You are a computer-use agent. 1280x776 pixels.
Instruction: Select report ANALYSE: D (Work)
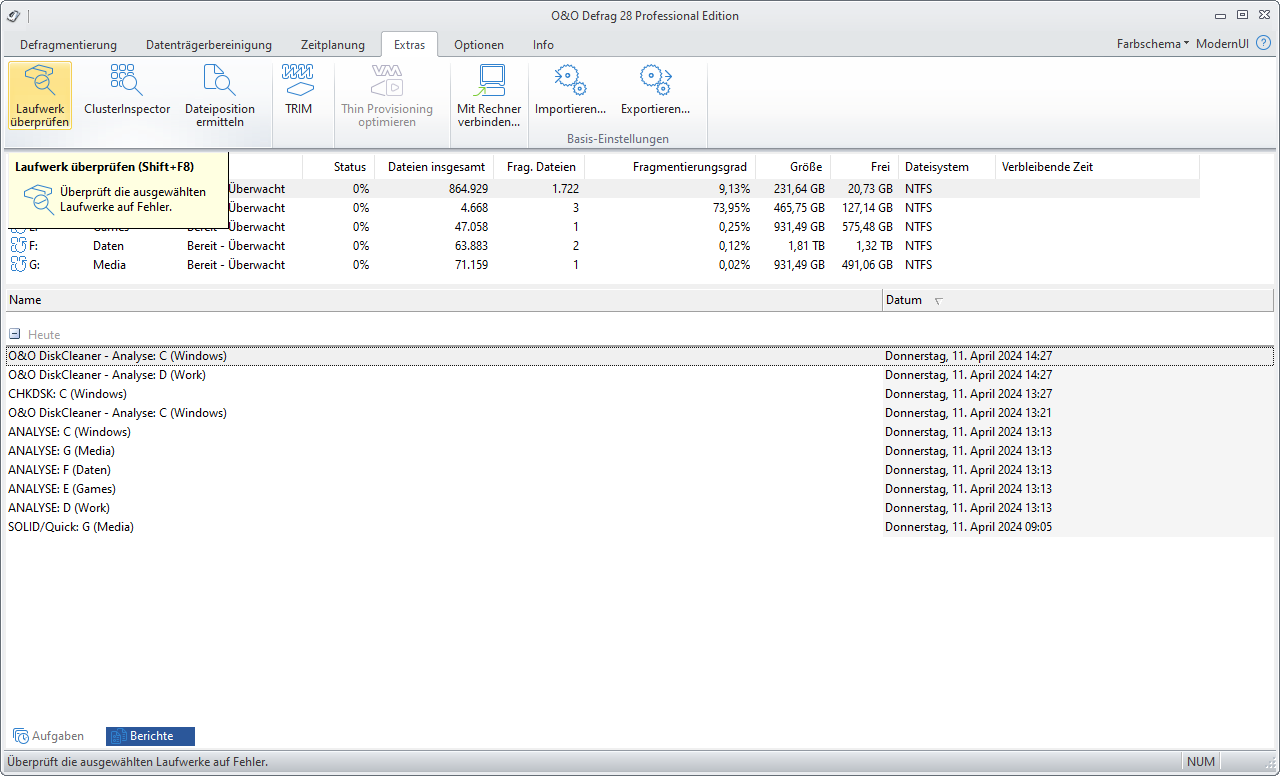click(x=640, y=508)
